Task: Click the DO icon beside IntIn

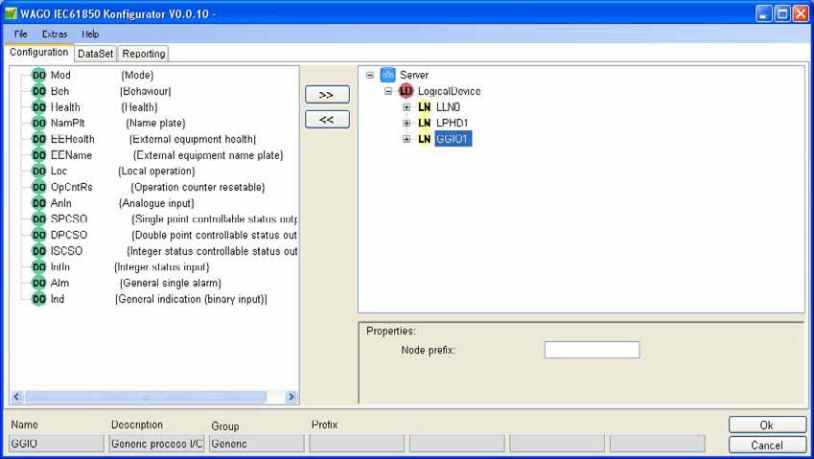Action: click(x=39, y=267)
